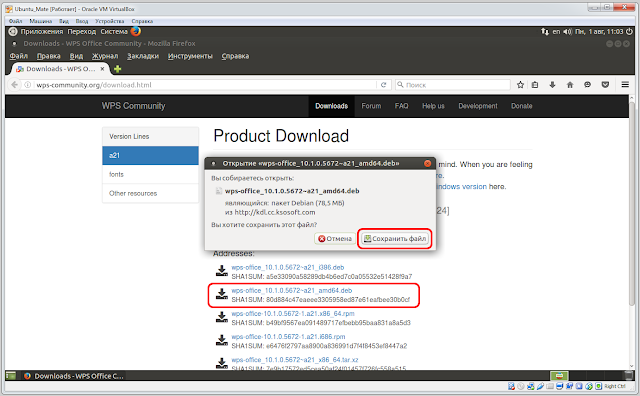Image resolution: width=640 pixels, height=396 pixels.
Task: Select the a21 version line
Action: tap(150, 156)
